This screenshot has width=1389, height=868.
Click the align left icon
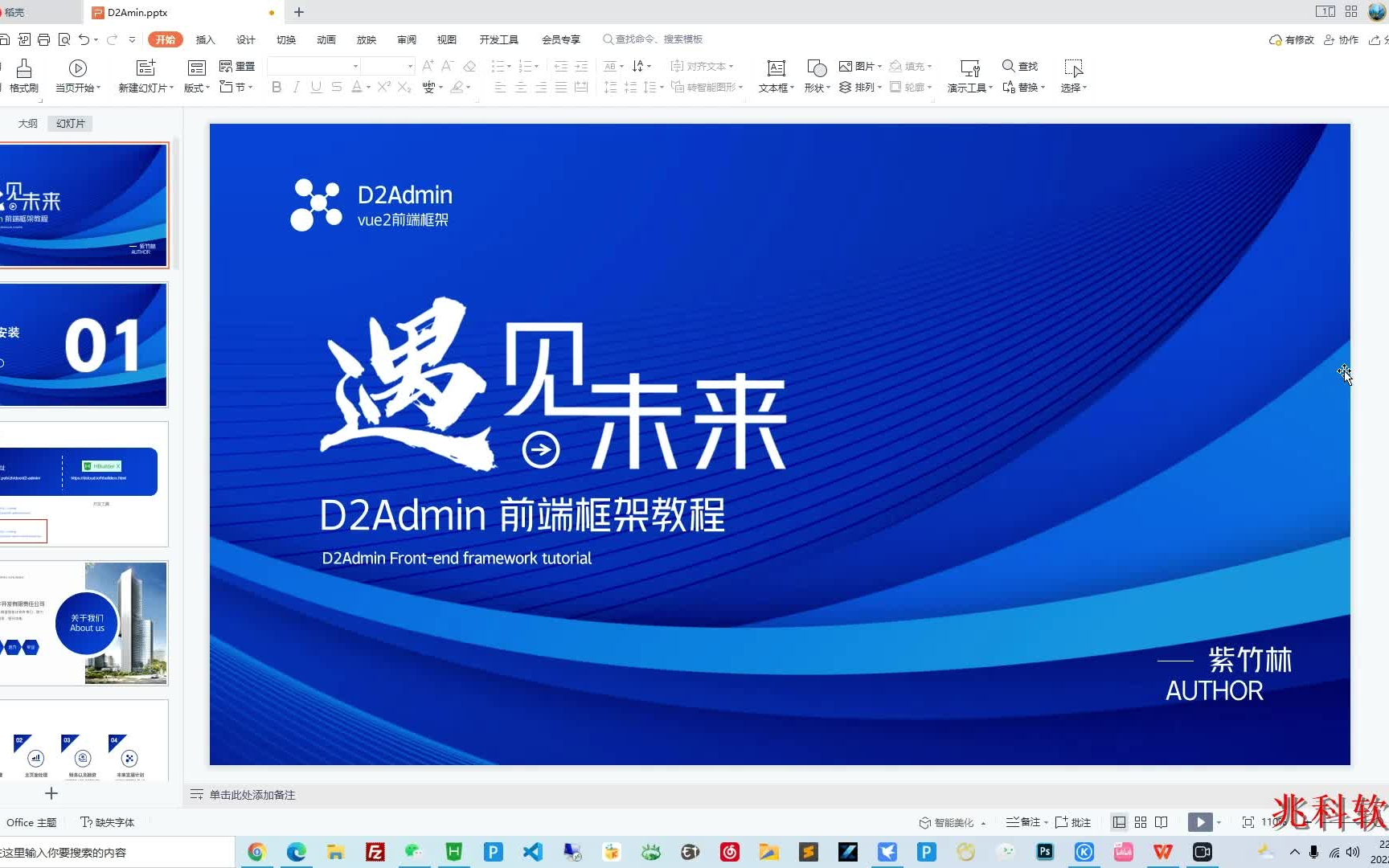coord(500,87)
